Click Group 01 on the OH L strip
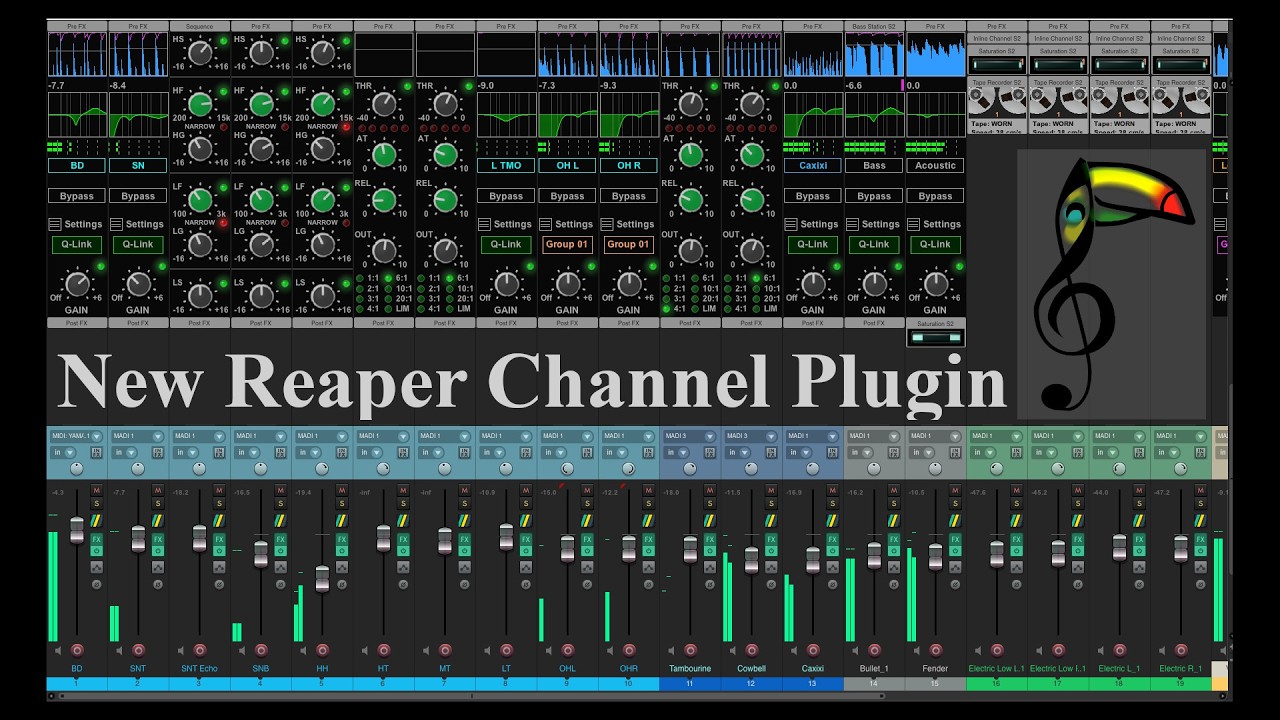This screenshot has width=1280, height=720. 567,244
